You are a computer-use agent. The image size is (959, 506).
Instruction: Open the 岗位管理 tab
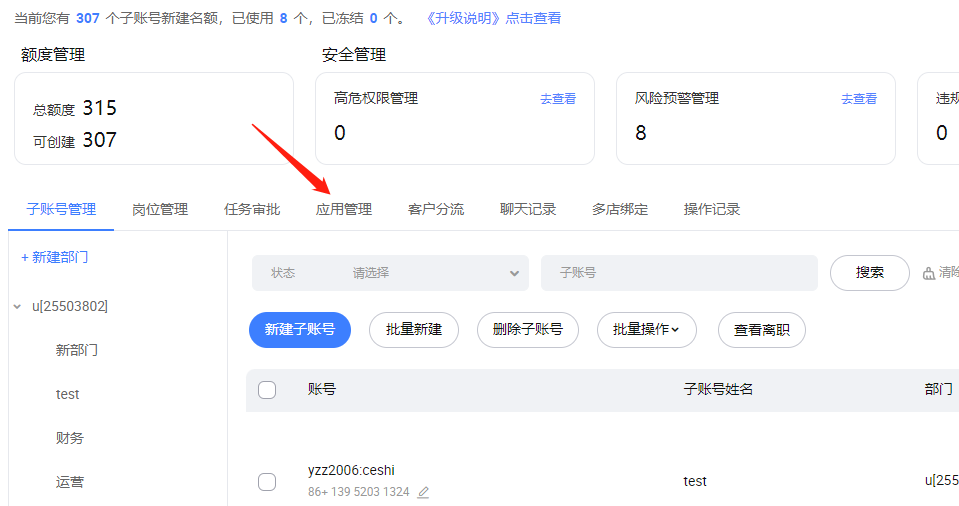point(160,209)
